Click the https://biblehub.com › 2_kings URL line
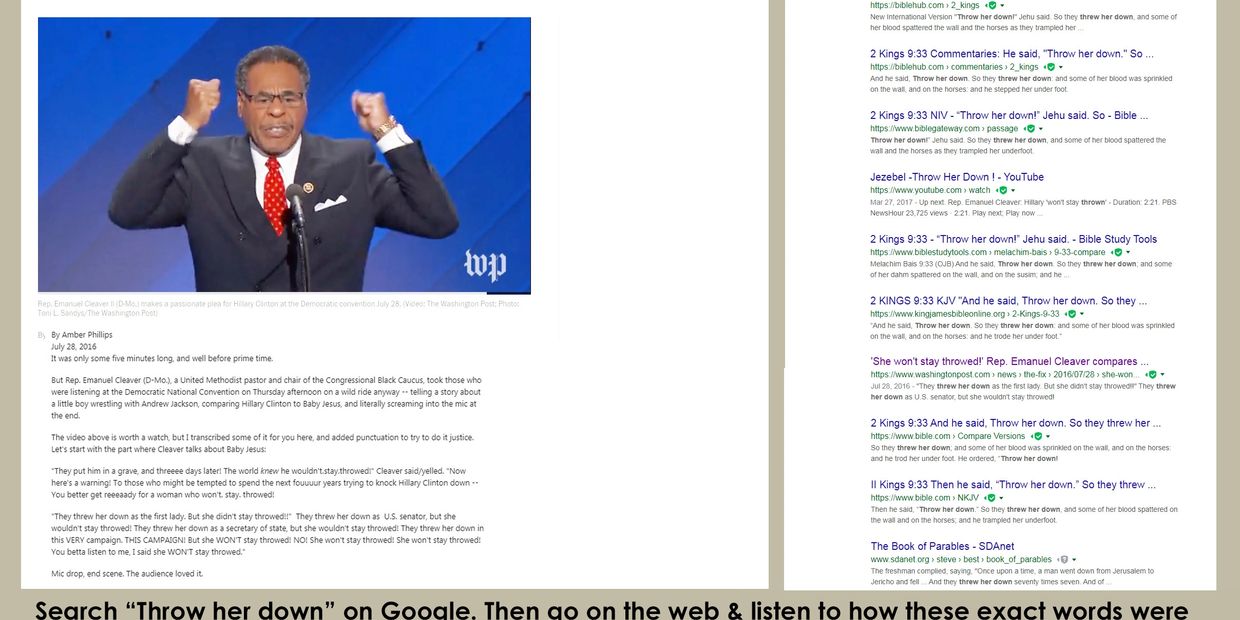This screenshot has width=1240, height=620. [925, 6]
